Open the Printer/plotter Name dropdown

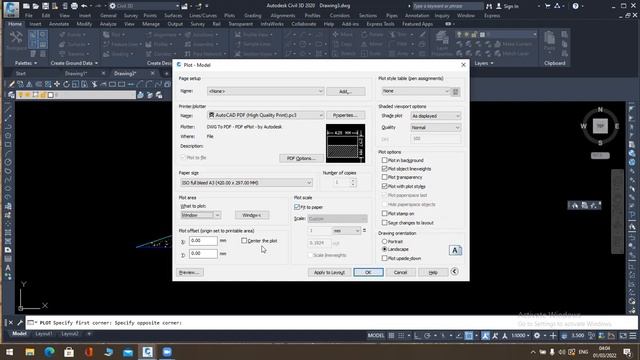coord(265,115)
